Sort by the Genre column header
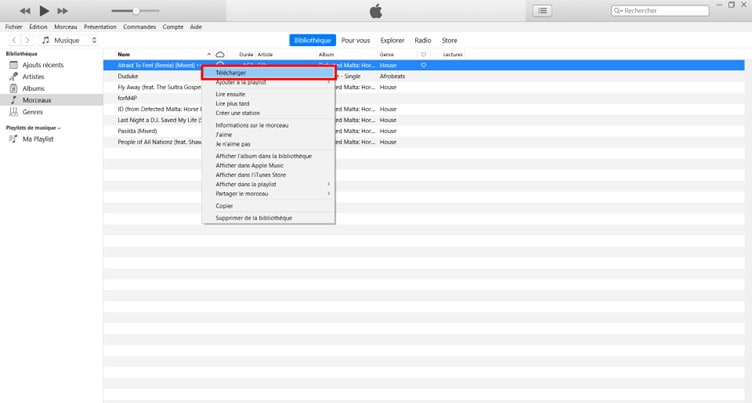 click(x=387, y=54)
